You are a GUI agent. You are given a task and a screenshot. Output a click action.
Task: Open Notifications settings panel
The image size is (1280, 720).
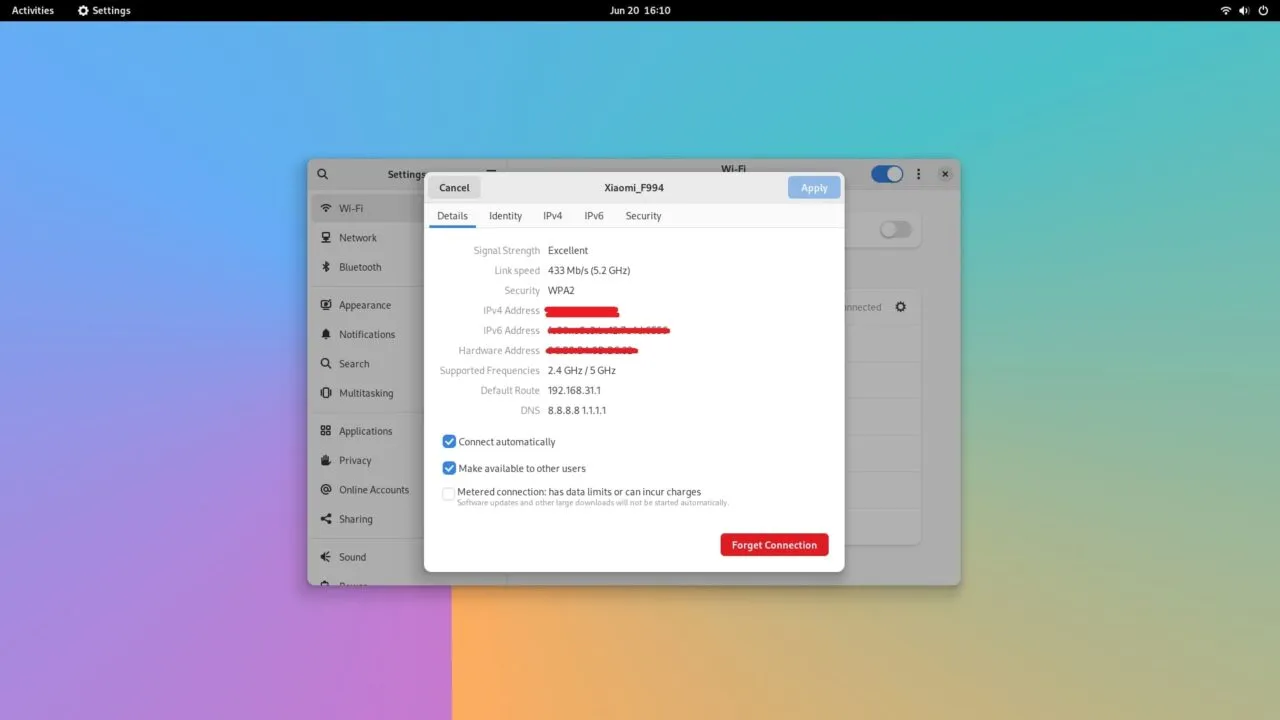[x=366, y=334]
